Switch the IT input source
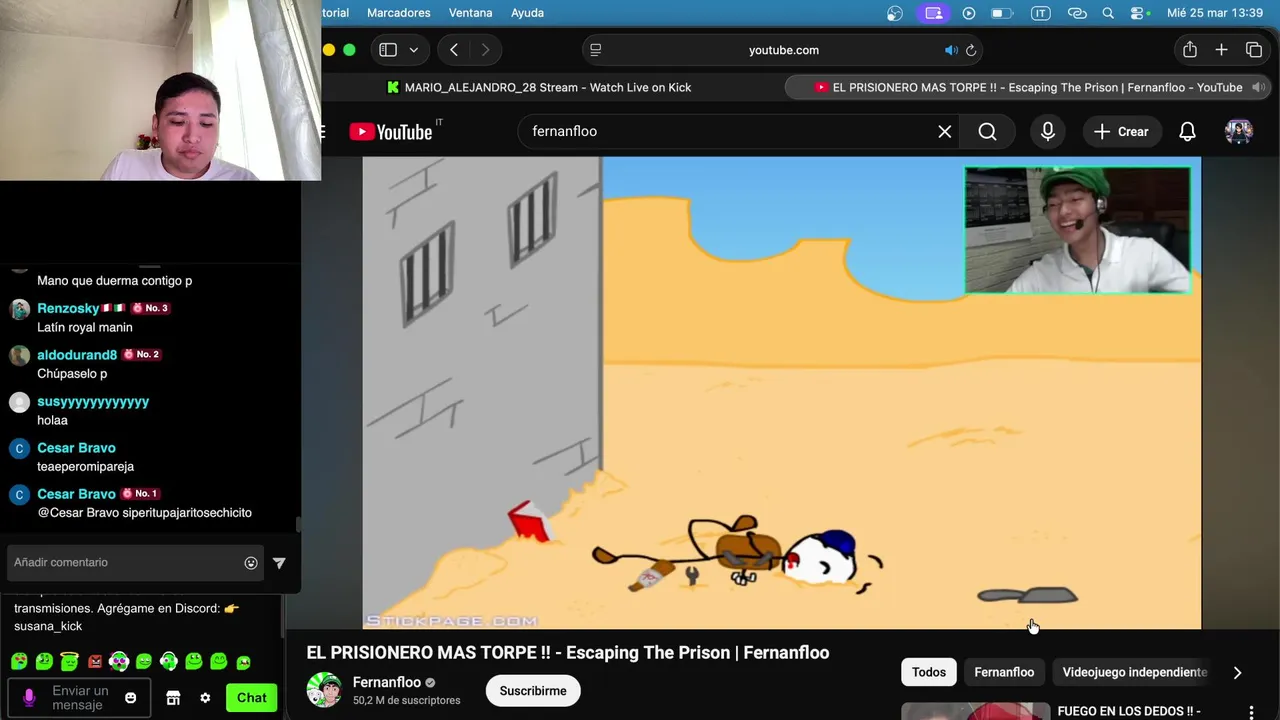The width and height of the screenshot is (1280, 720). [1040, 13]
